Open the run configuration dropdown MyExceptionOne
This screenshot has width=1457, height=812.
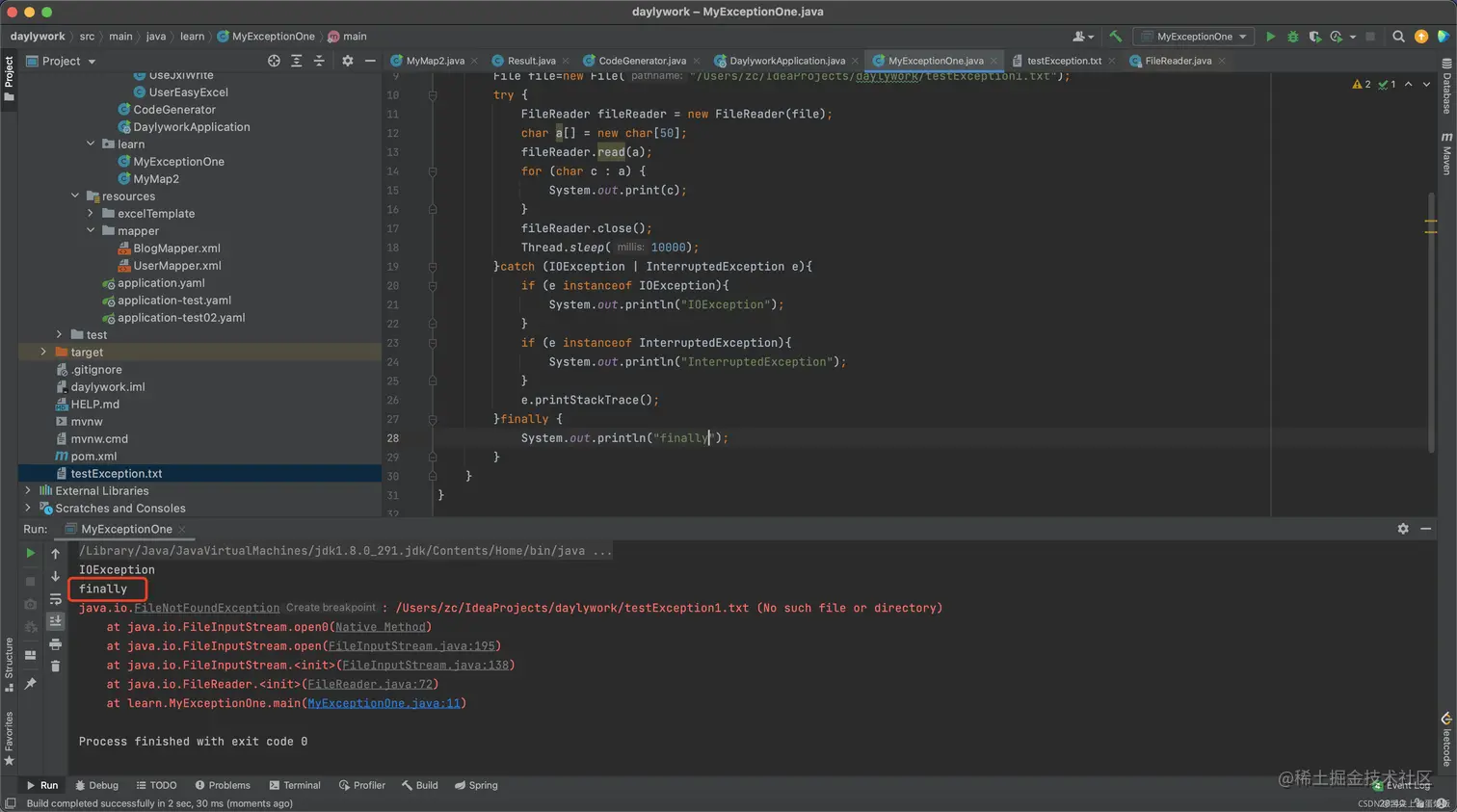click(1195, 37)
